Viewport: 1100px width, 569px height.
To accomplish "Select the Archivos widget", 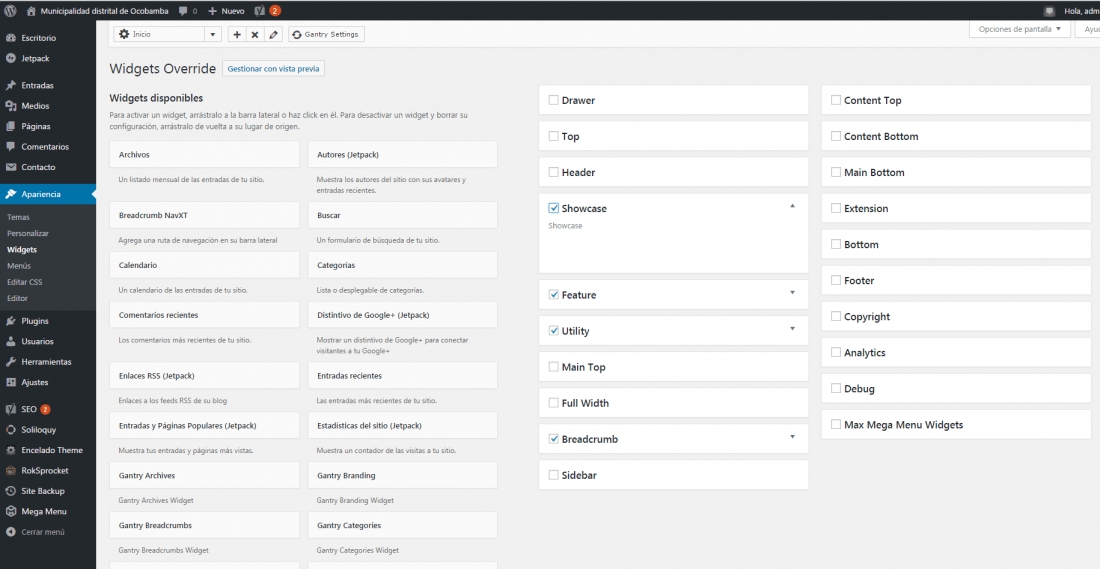I will (204, 154).
